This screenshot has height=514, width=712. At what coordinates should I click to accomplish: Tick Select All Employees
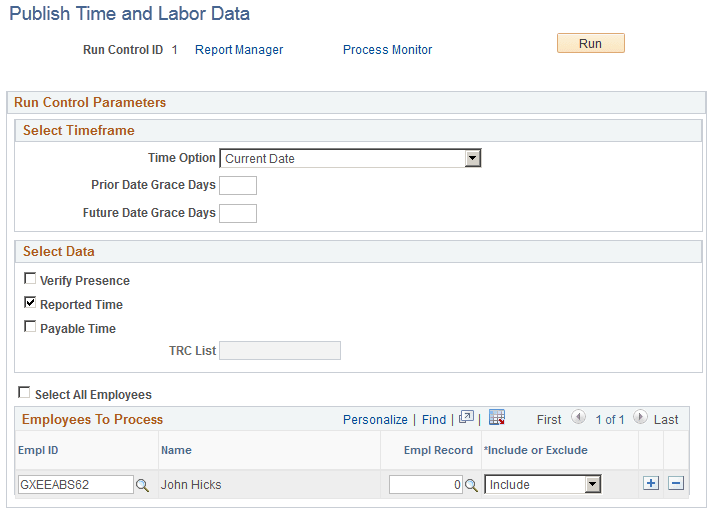24,392
